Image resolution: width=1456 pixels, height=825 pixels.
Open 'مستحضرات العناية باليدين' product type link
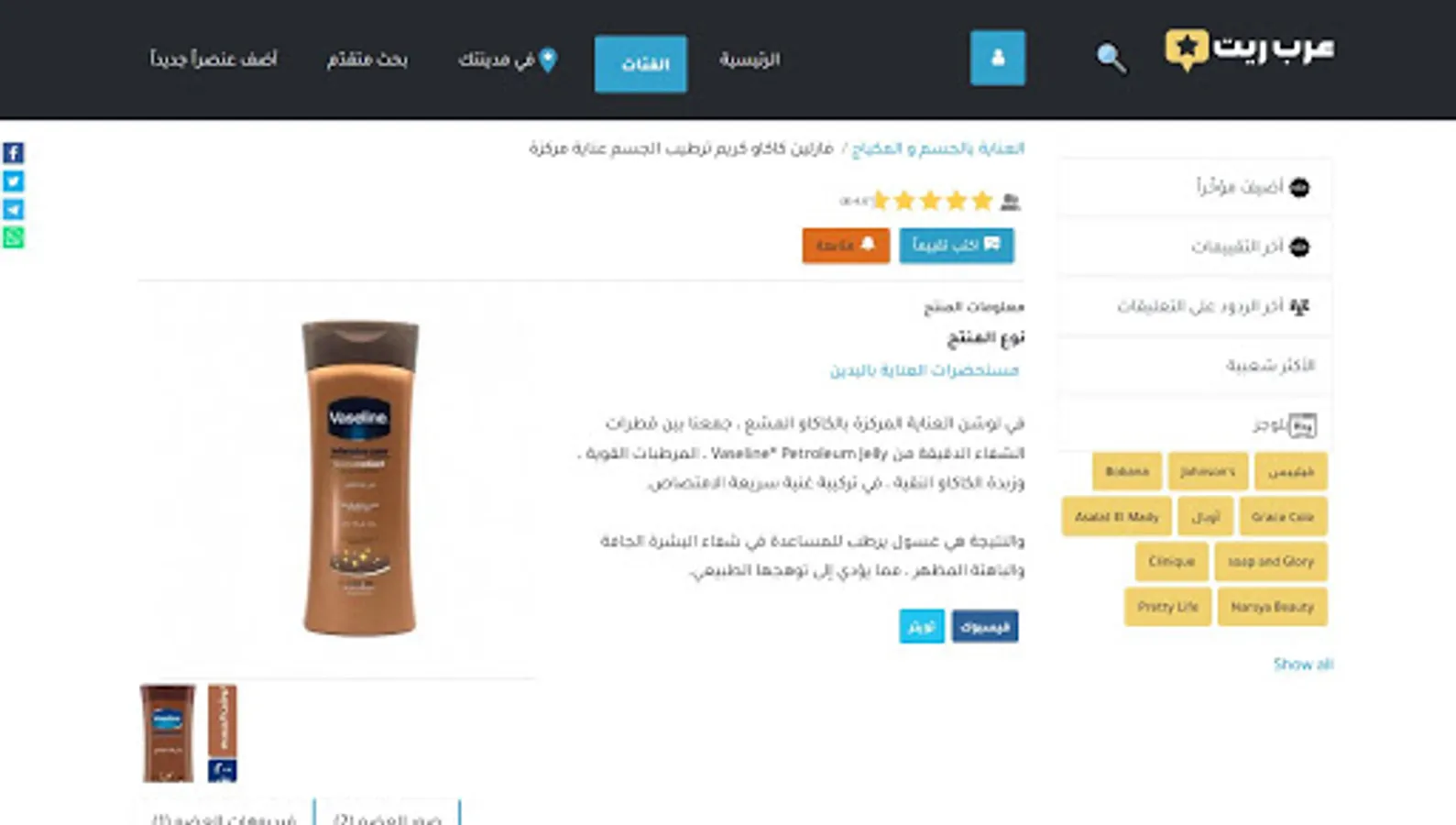point(925,370)
